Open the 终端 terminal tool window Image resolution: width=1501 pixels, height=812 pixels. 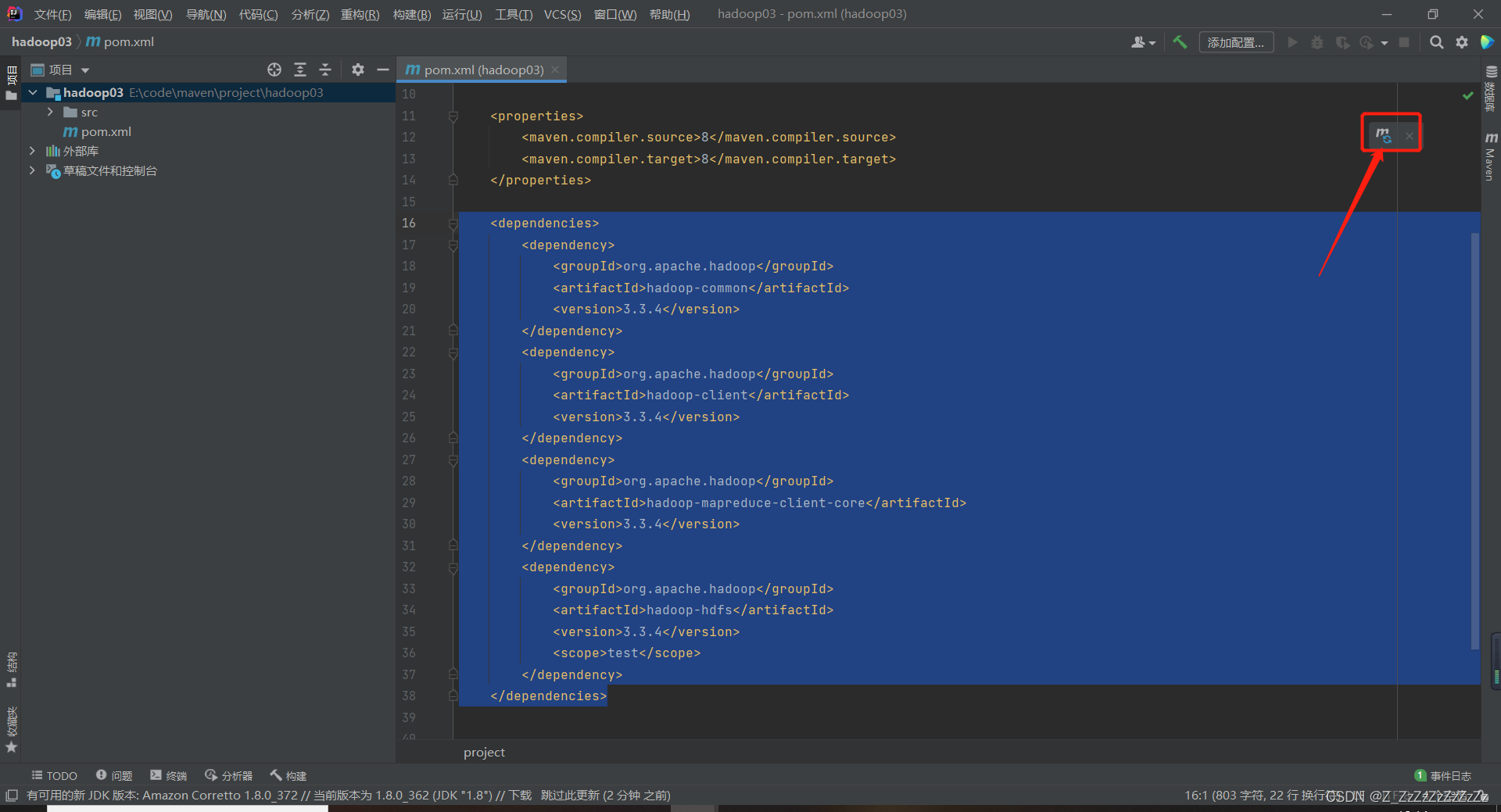coord(169,775)
